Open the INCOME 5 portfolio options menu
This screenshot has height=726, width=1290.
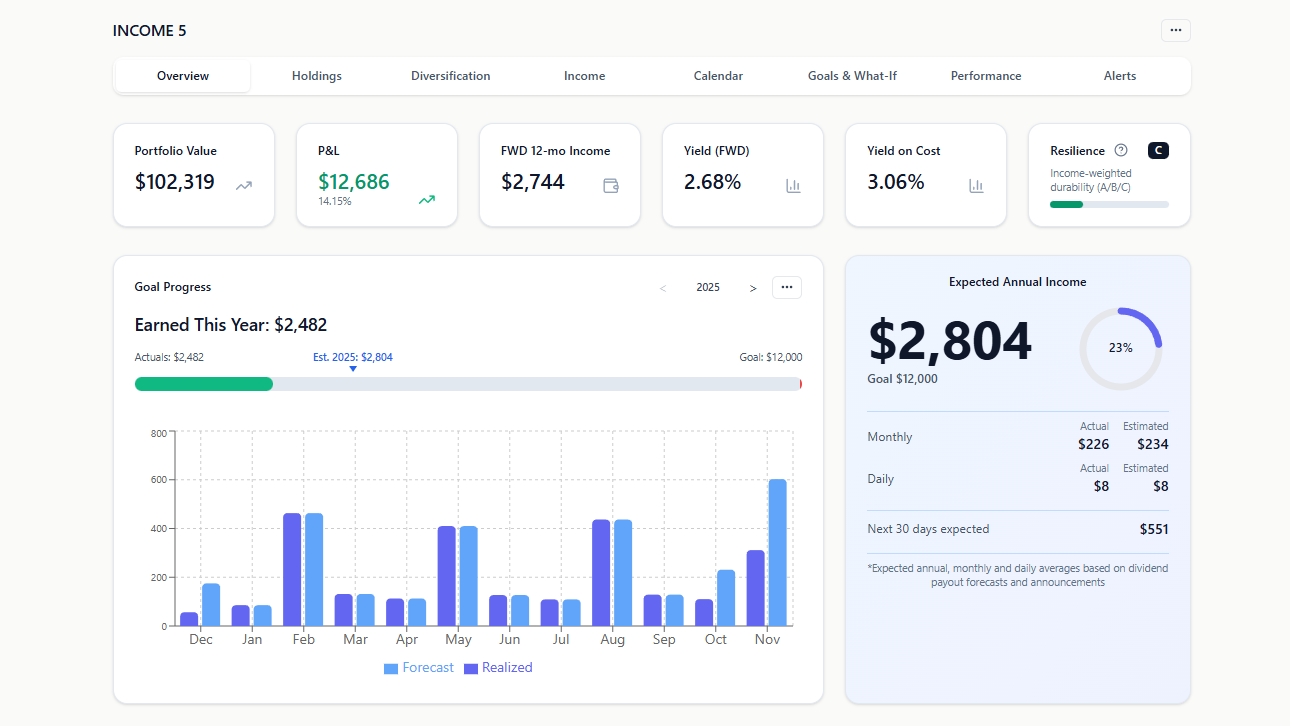pos(1175,31)
